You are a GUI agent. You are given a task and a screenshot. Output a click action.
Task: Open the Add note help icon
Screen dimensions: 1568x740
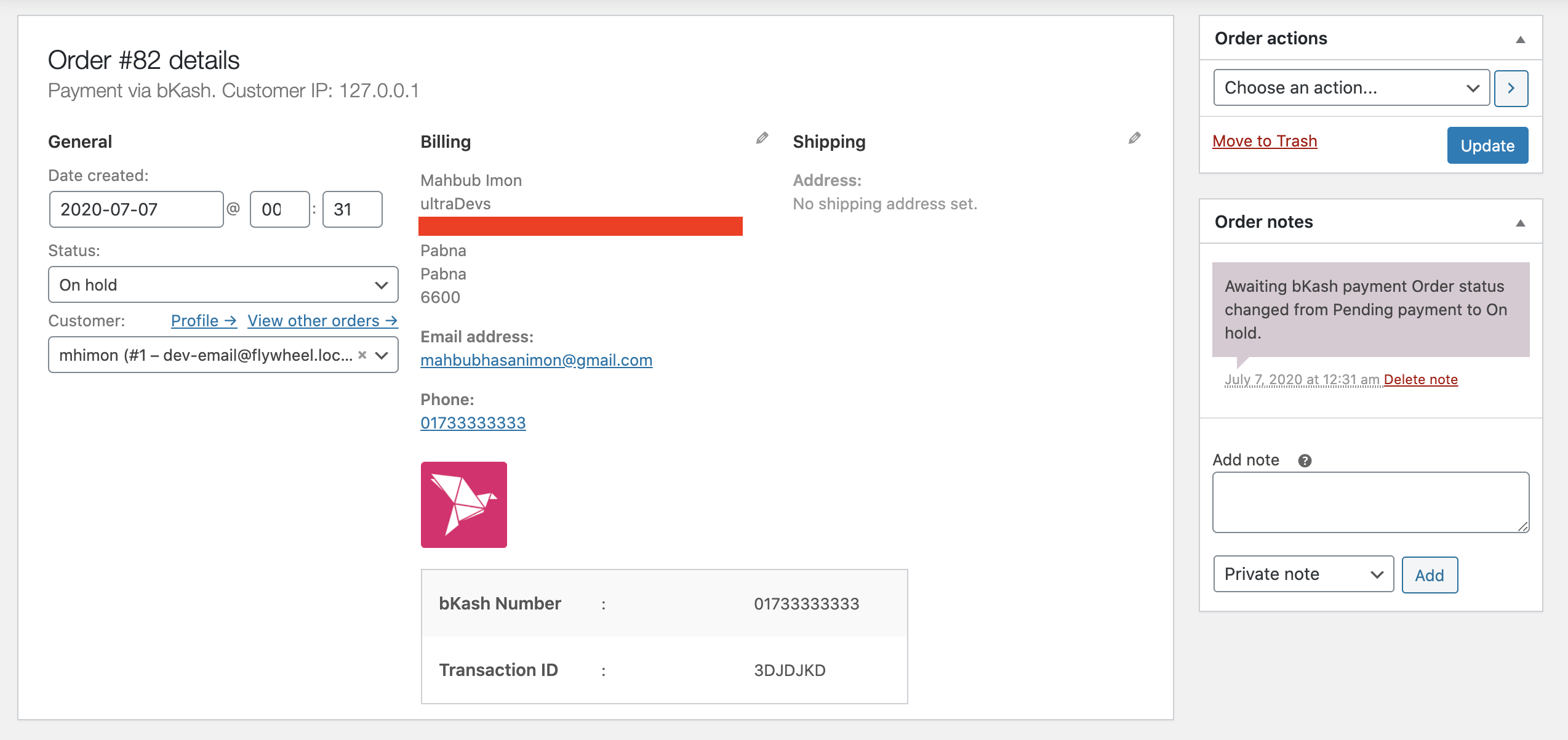1305,460
